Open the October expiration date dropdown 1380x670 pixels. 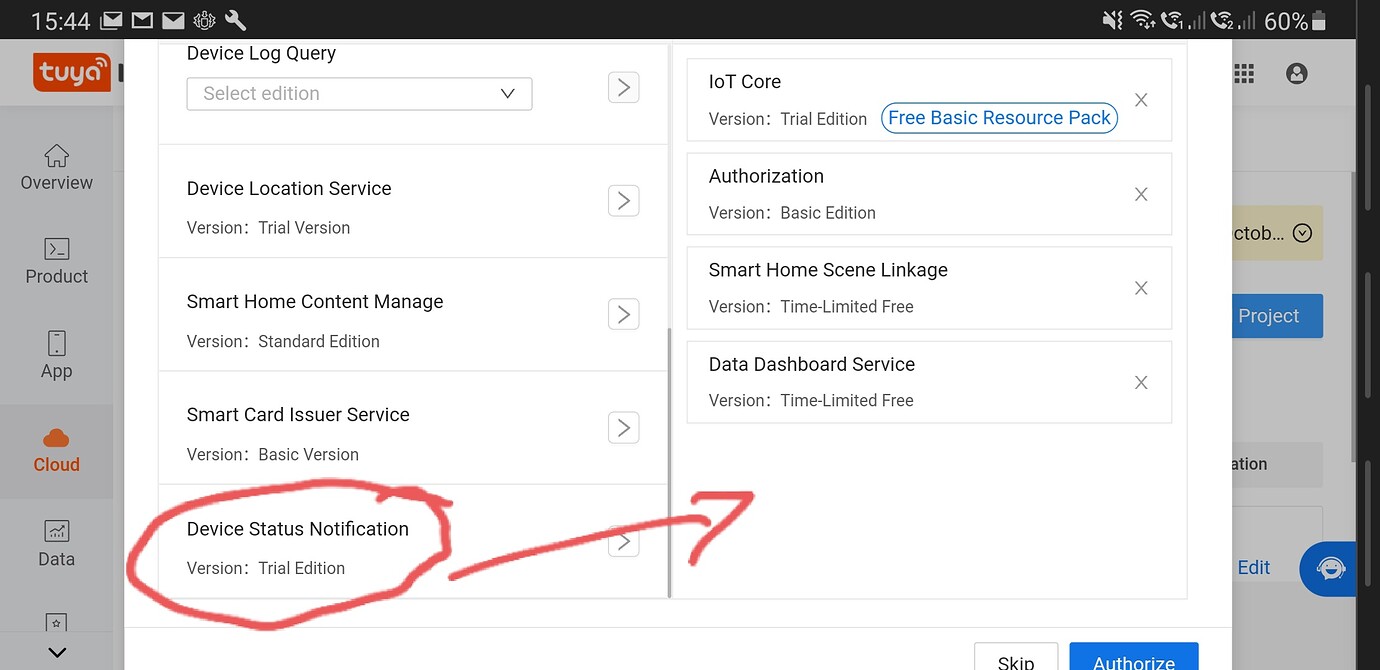pyautogui.click(x=1302, y=232)
